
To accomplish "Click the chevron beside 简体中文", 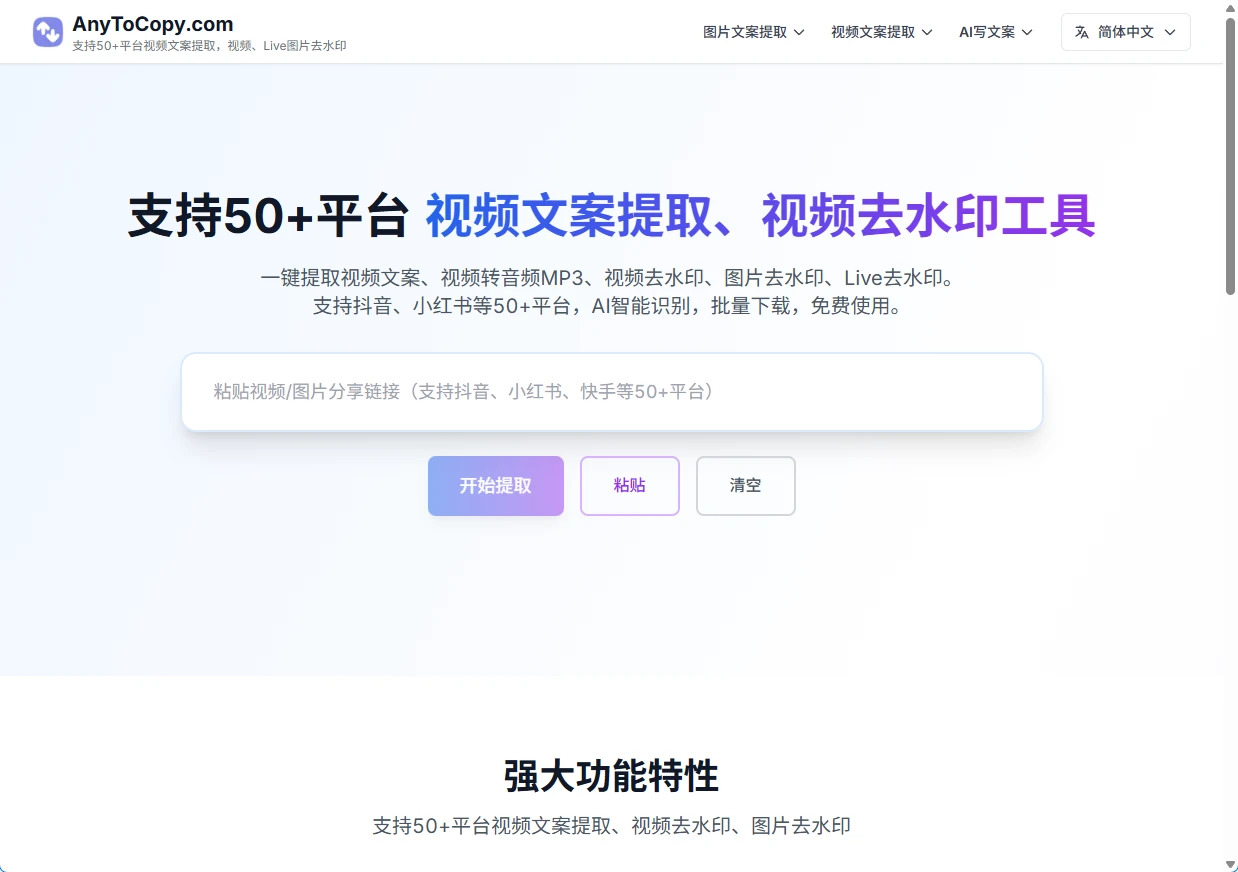I will pyautogui.click(x=1170, y=31).
